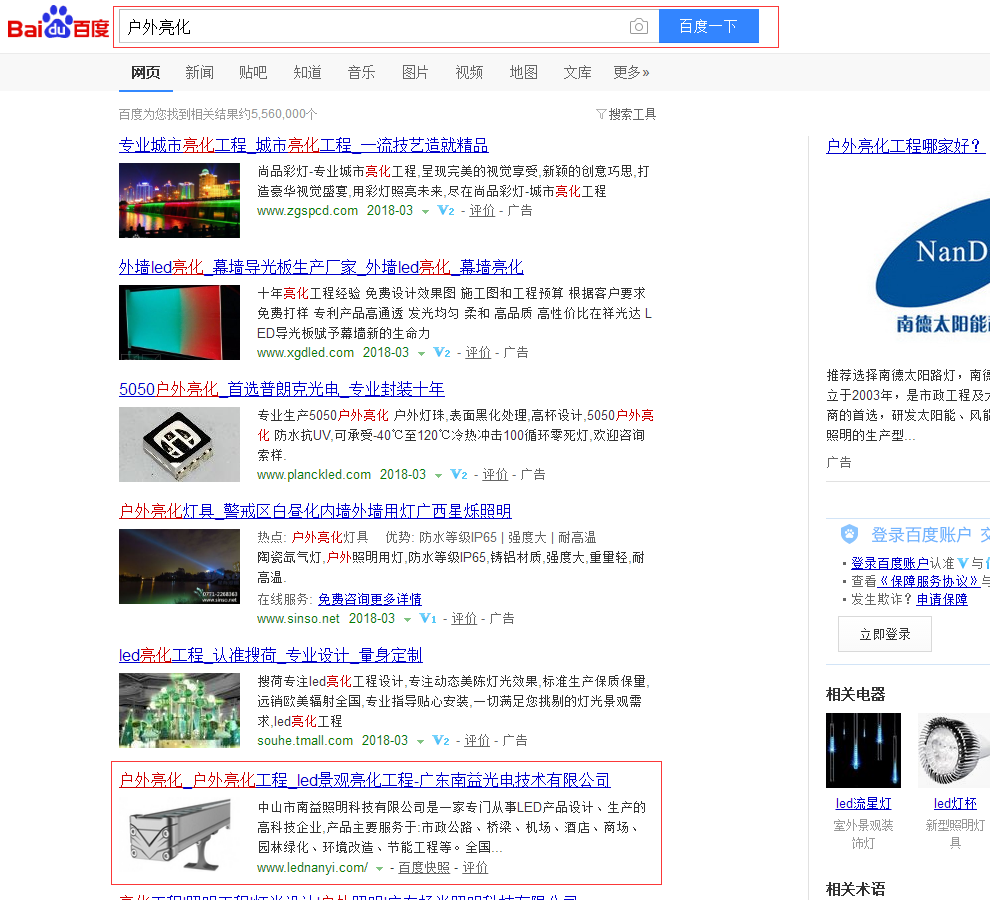Click the search input containing 户外亮化
The image size is (990, 900).
370,27
